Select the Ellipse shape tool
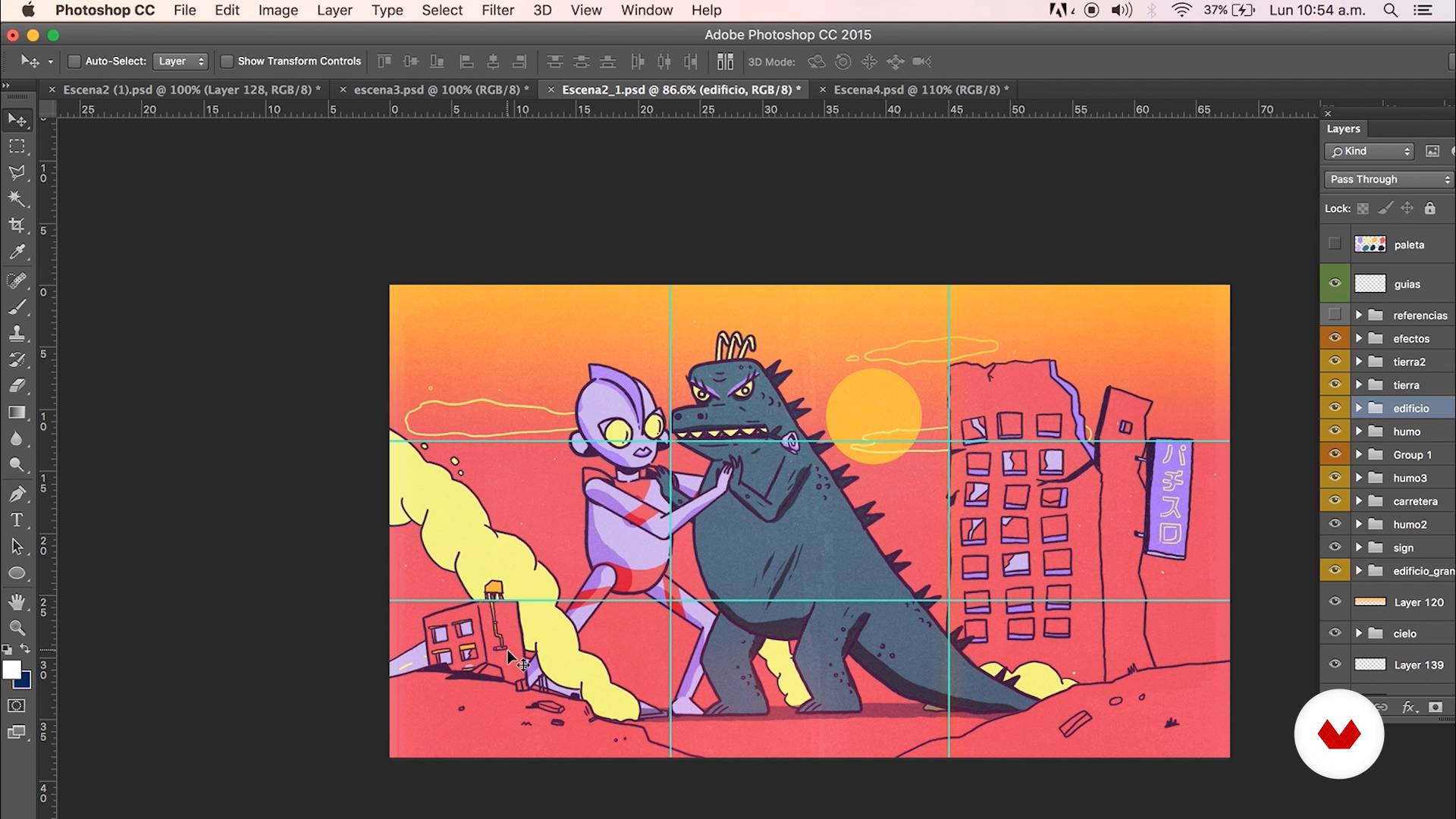Image resolution: width=1456 pixels, height=819 pixels. [17, 573]
